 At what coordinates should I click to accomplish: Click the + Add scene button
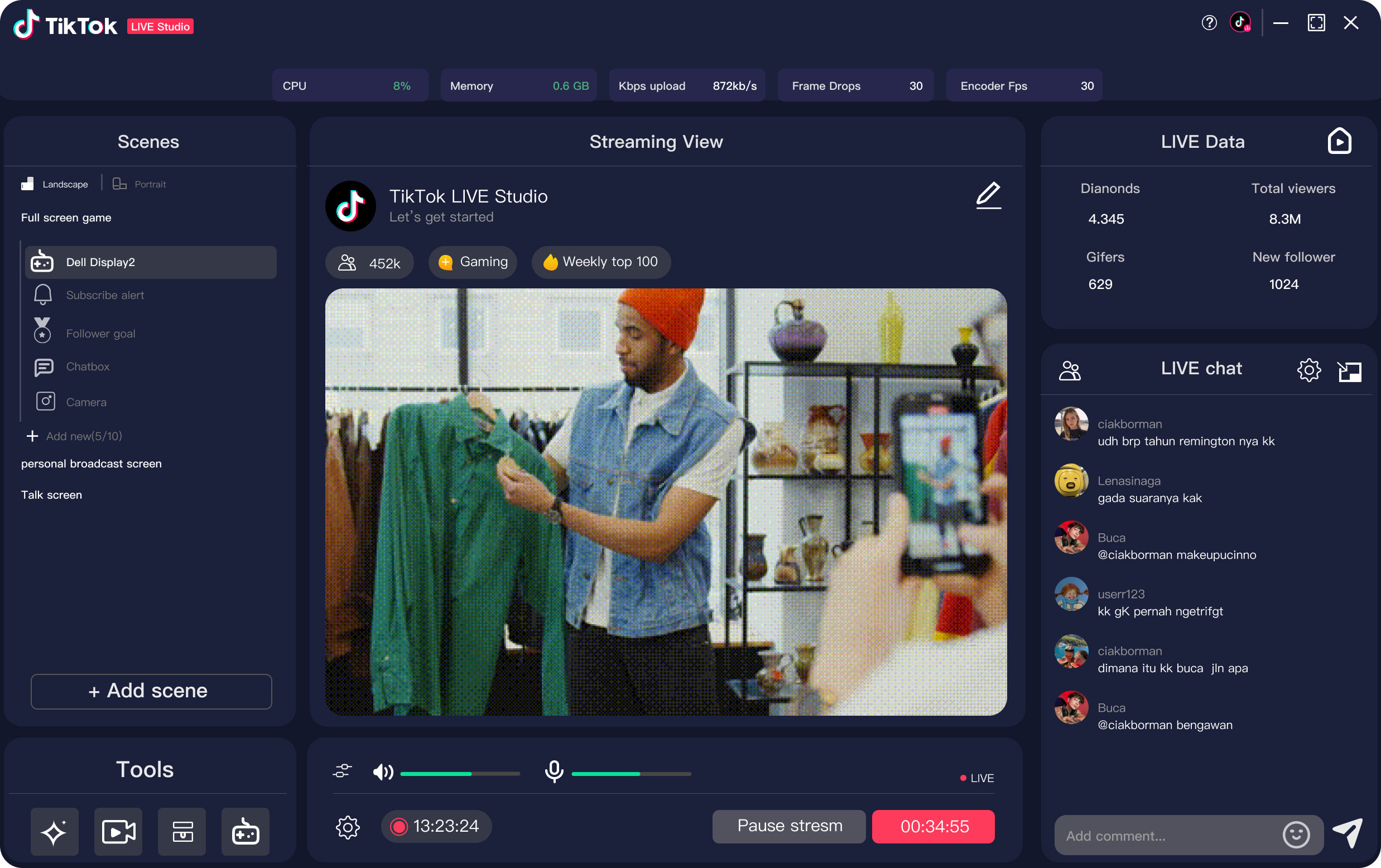coord(151,692)
